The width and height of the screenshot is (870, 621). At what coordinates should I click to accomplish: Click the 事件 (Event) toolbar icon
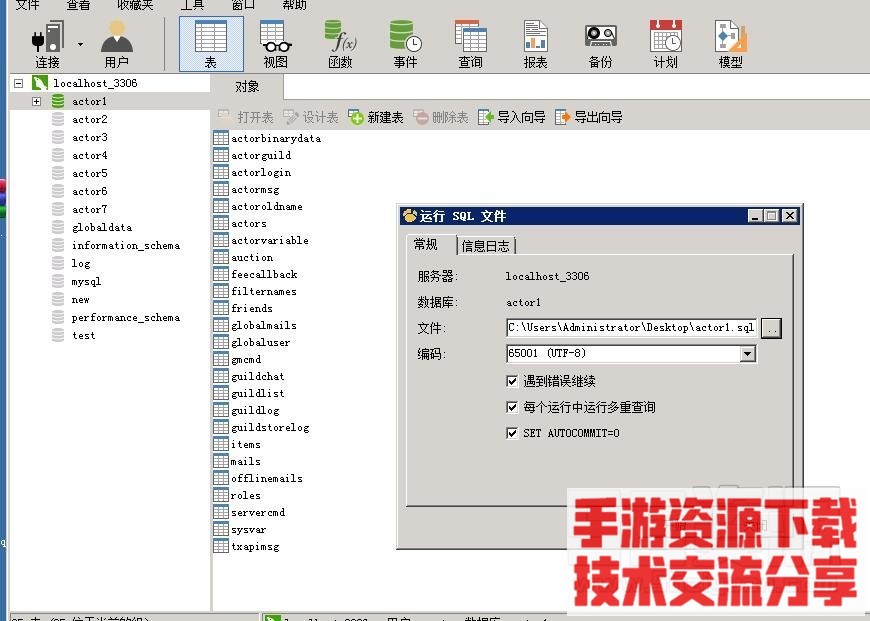[405, 43]
